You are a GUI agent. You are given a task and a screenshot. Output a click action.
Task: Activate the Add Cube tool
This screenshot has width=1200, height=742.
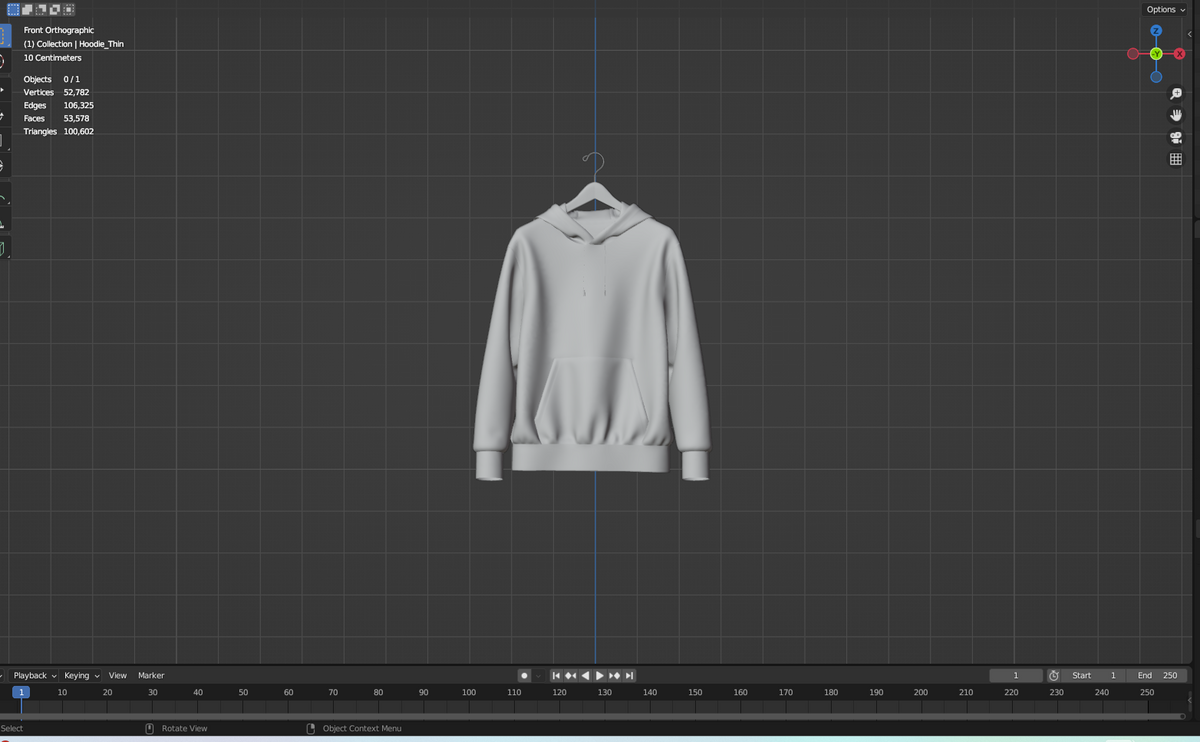(x=4, y=248)
